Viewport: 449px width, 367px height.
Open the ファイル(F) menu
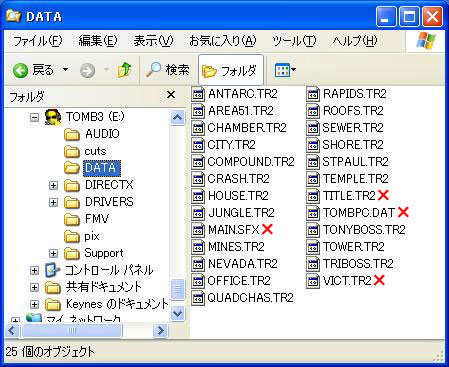38,41
